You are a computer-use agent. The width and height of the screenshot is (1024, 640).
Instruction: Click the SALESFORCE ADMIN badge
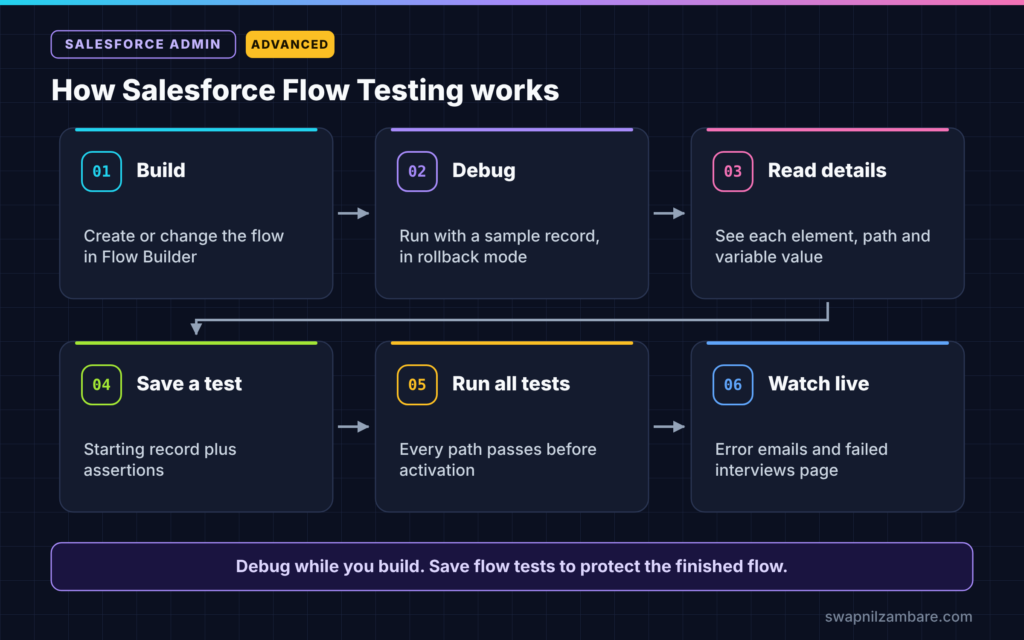143,44
